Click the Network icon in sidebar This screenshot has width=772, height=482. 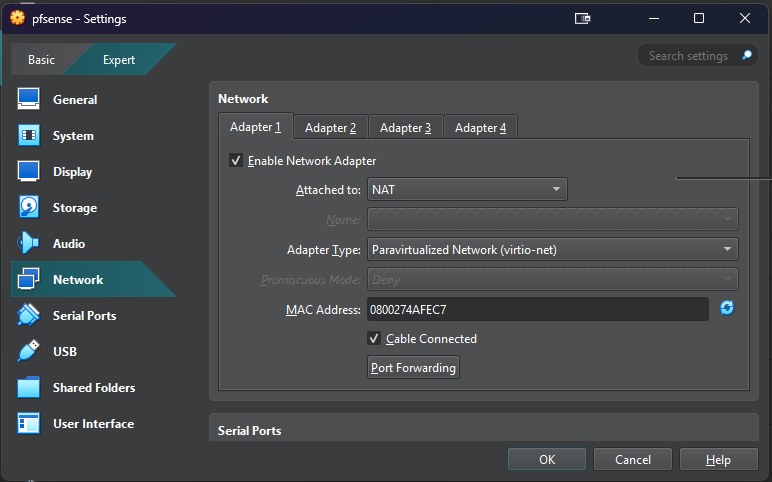(29, 279)
